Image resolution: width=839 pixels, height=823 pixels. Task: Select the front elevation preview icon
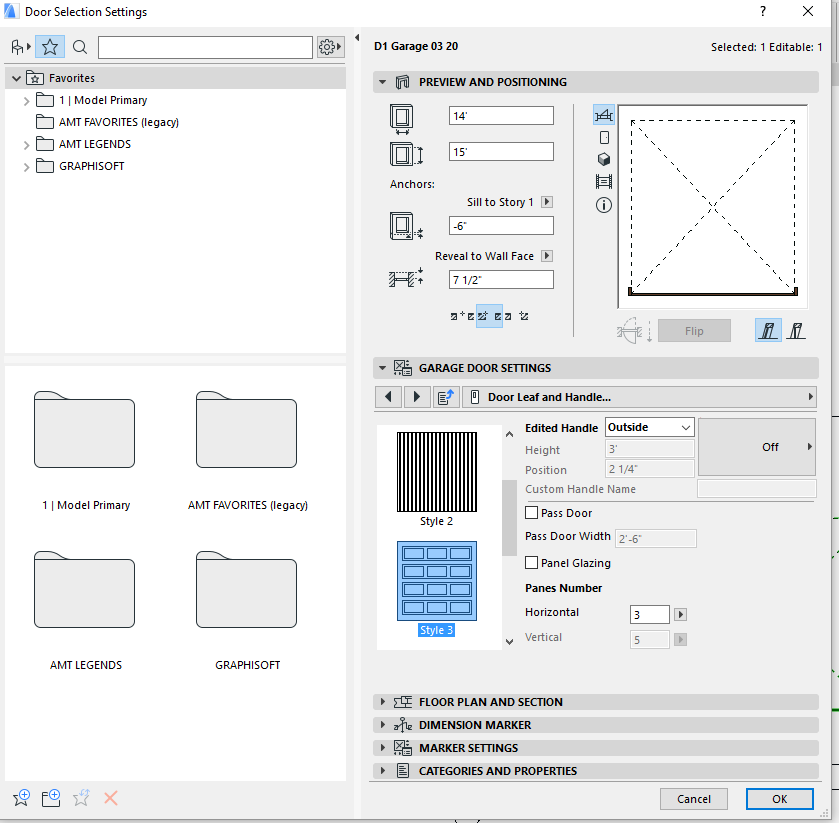tap(604, 138)
